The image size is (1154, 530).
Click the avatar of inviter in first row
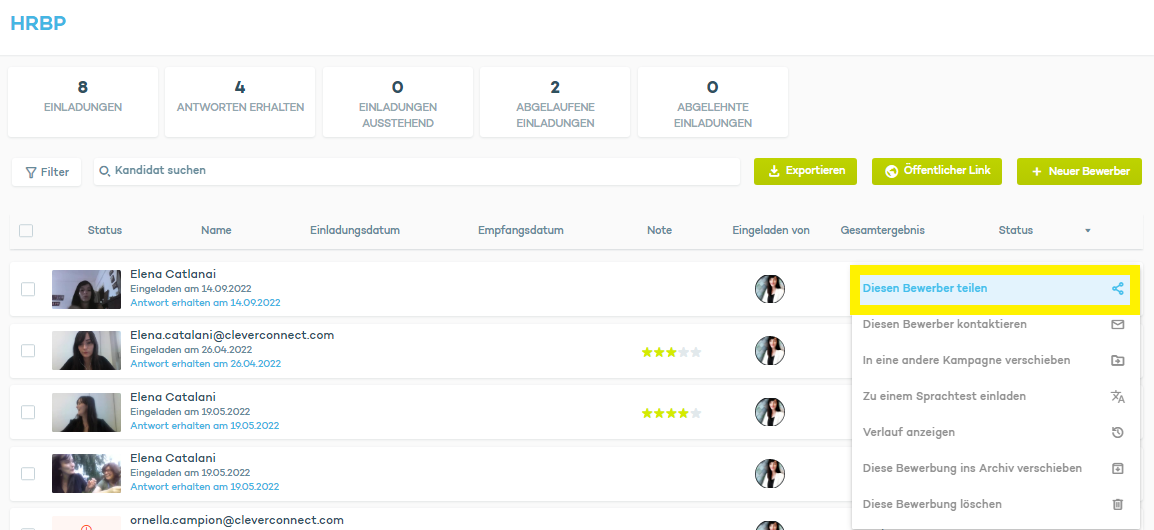(769, 289)
